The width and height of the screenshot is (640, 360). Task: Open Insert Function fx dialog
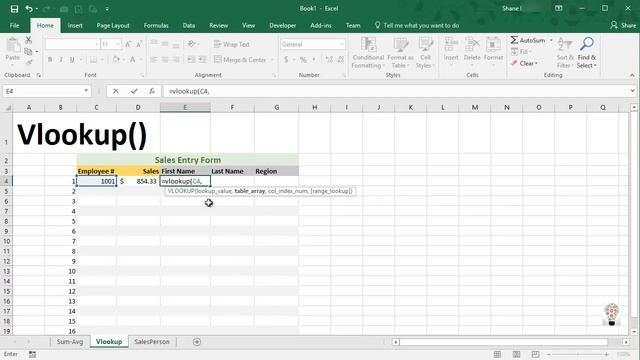[x=152, y=91]
